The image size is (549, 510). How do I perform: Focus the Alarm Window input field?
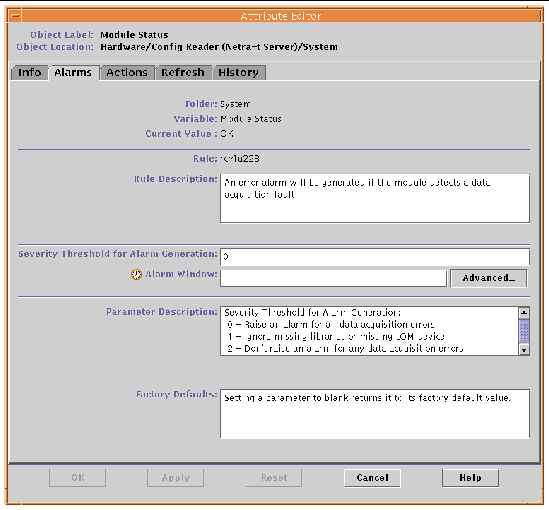coord(333,278)
